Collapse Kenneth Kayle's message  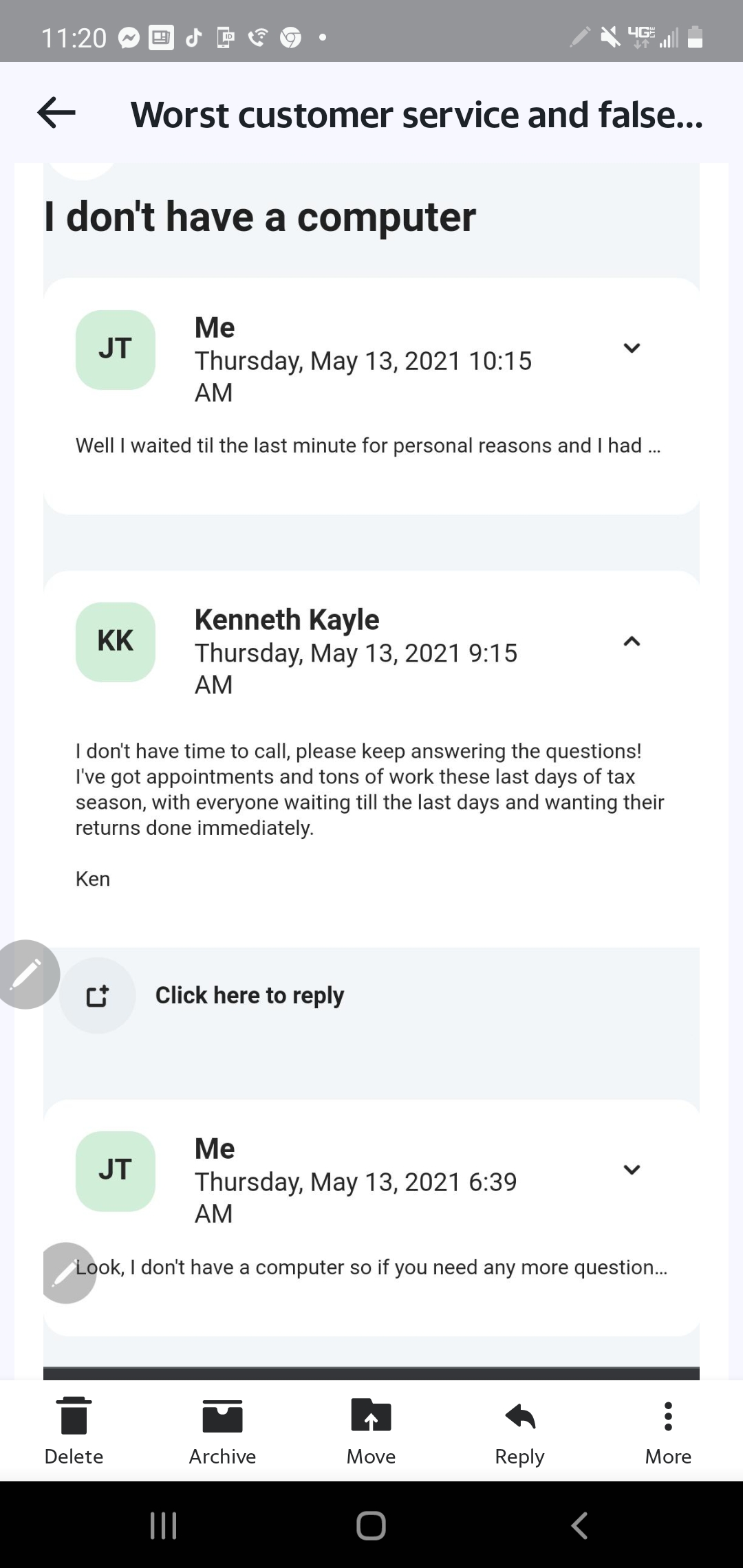632,641
